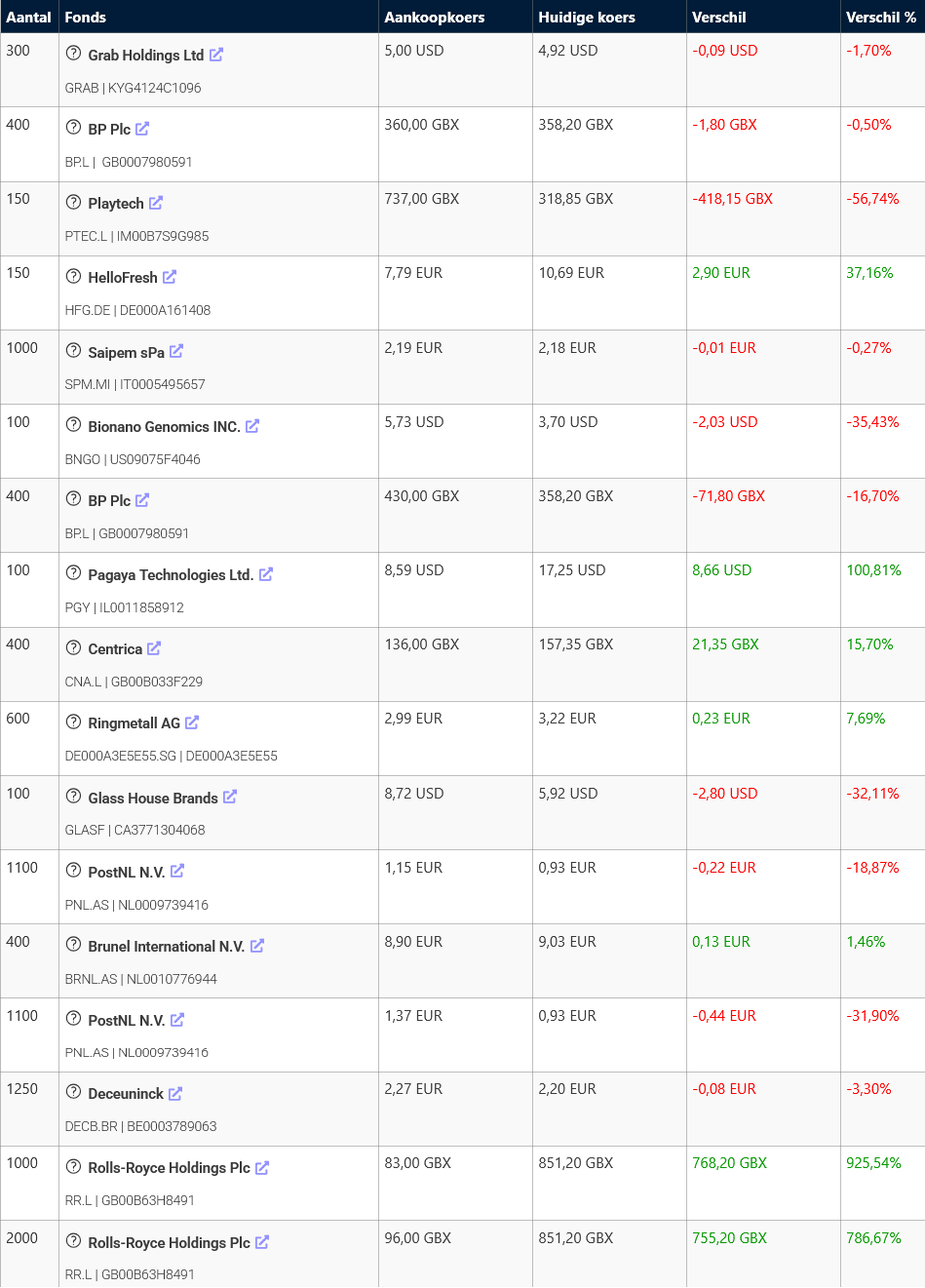Click the question mark icon next to HelloFresh
The image size is (925, 1288).
click(73, 276)
